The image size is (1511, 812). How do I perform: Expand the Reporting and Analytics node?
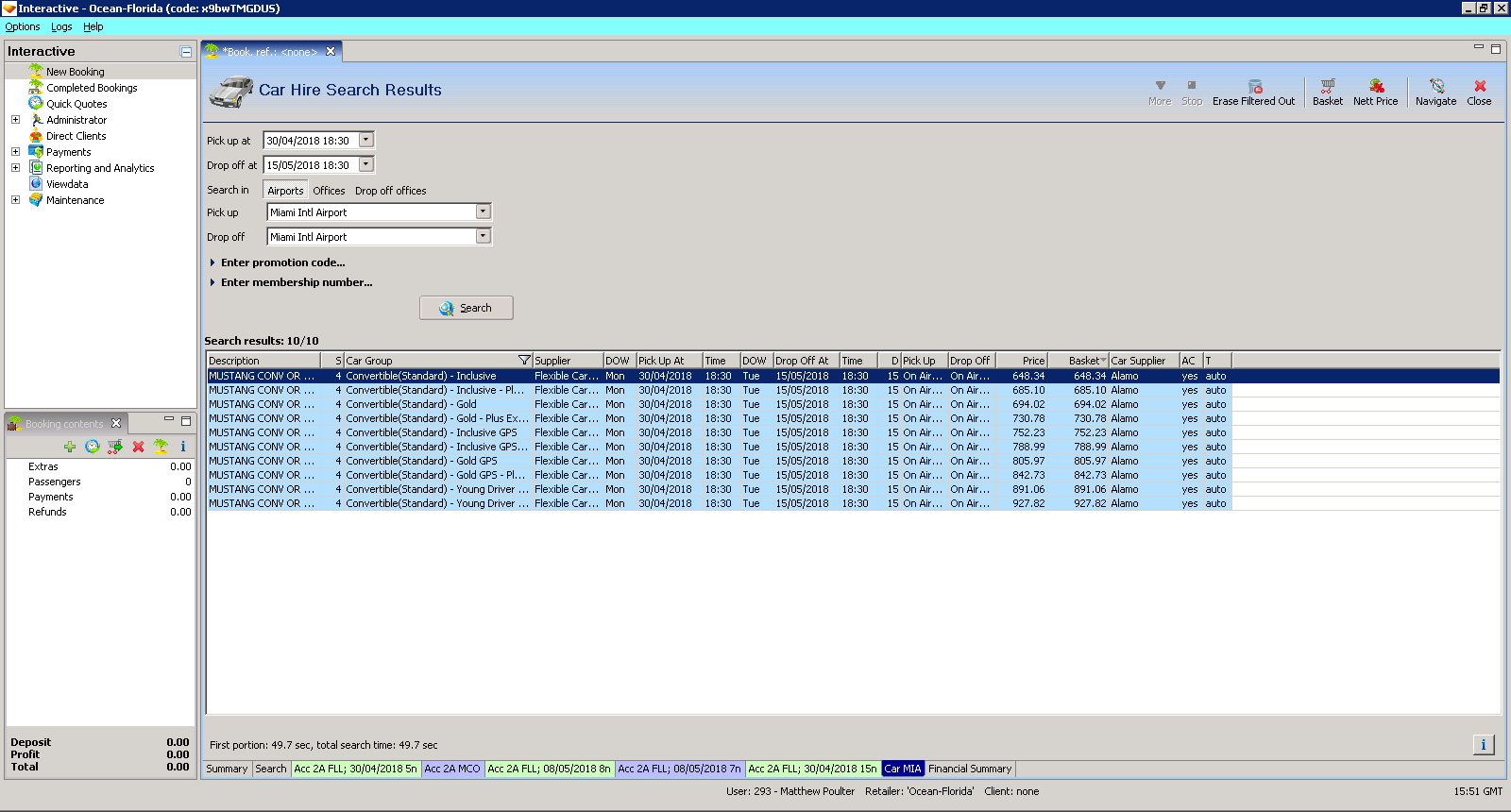(15, 168)
